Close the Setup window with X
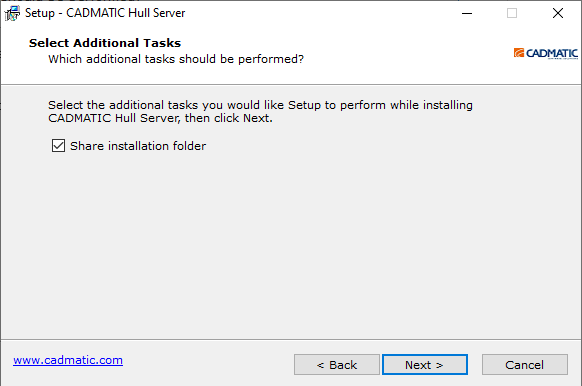This screenshot has width=582, height=386. tap(558, 13)
